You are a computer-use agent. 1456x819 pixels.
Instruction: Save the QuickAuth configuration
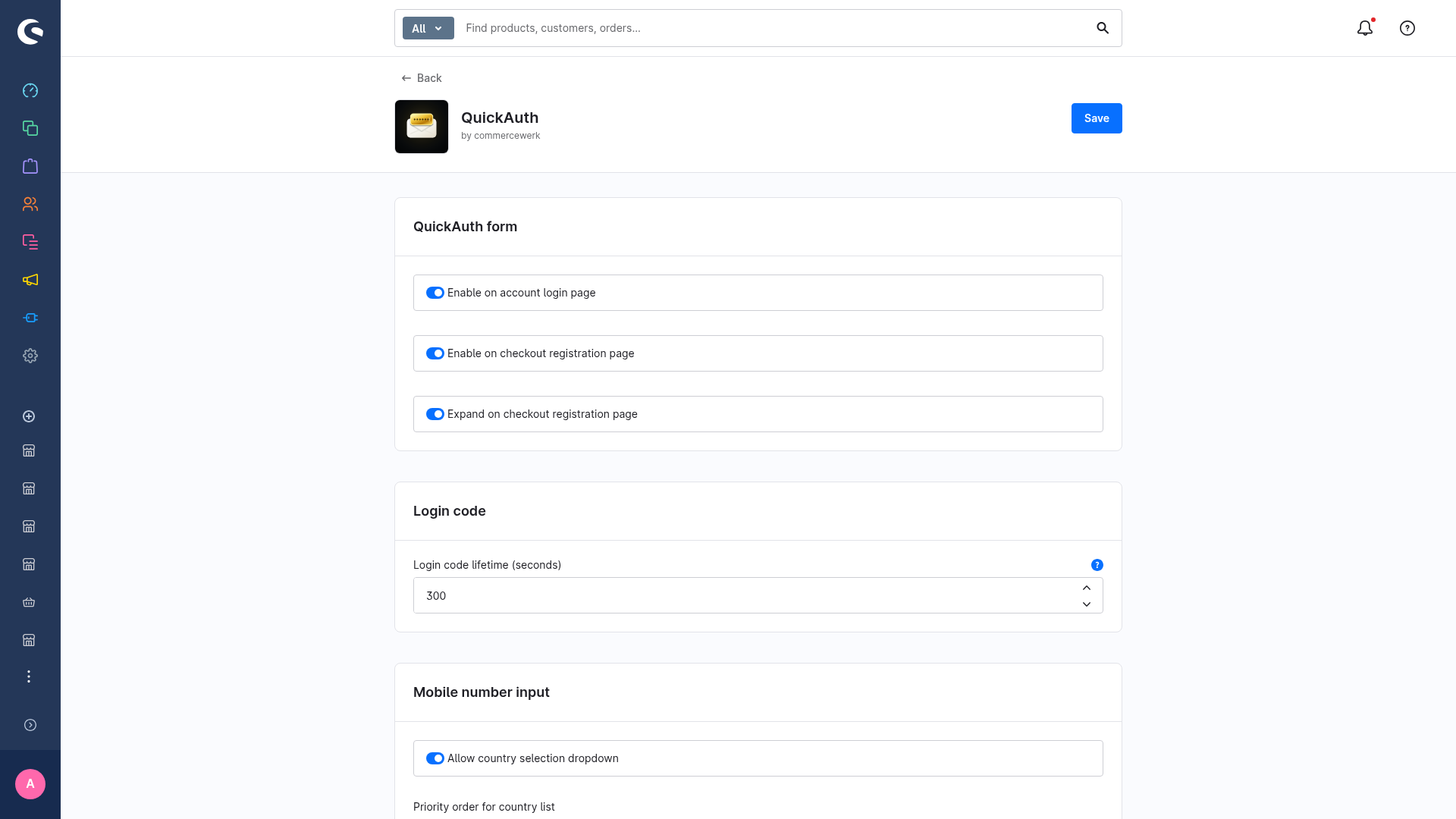1097,118
